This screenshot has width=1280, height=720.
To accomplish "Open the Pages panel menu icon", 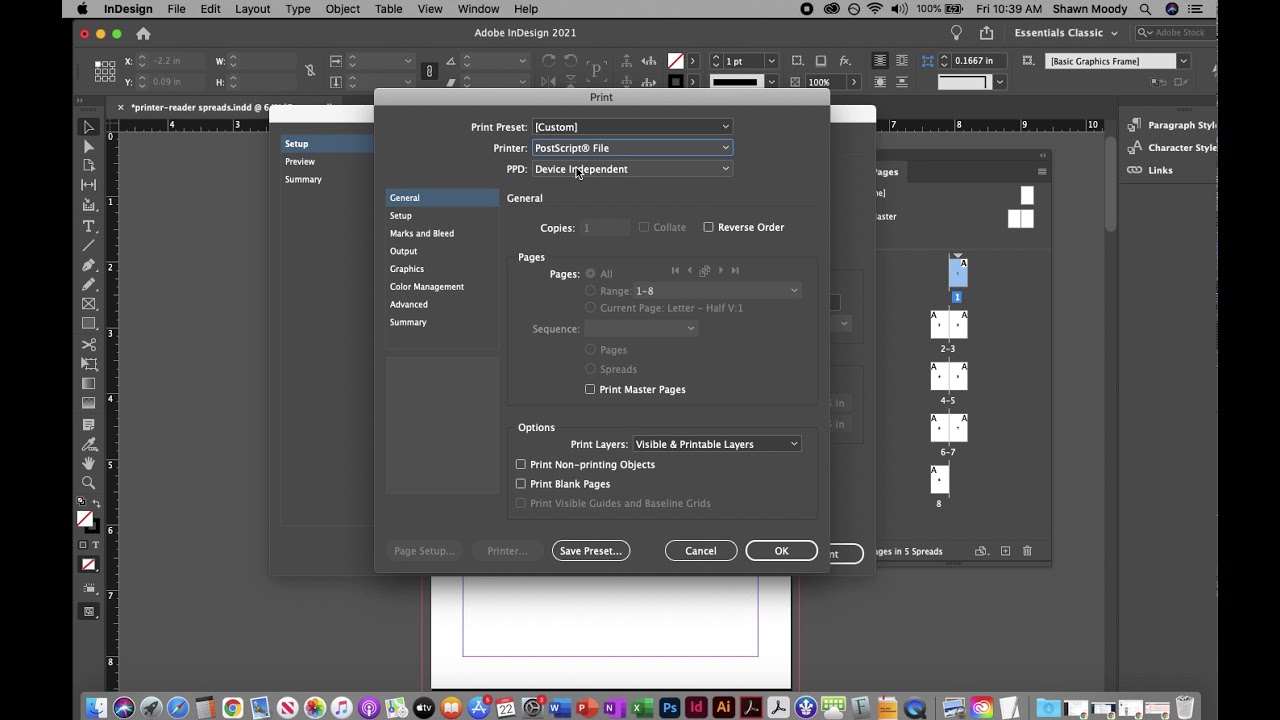I will [1041, 172].
